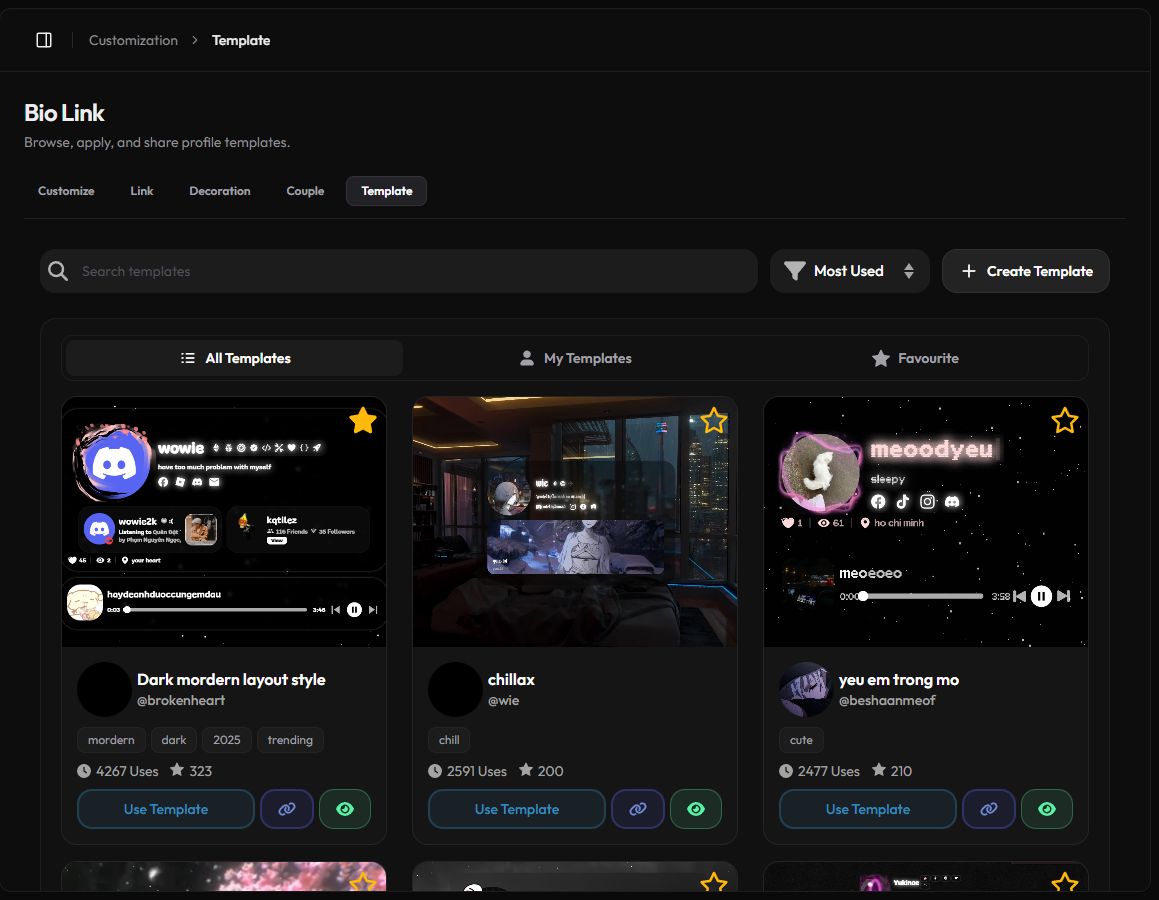View Favourite templates
The image size is (1159, 900).
coord(915,358)
